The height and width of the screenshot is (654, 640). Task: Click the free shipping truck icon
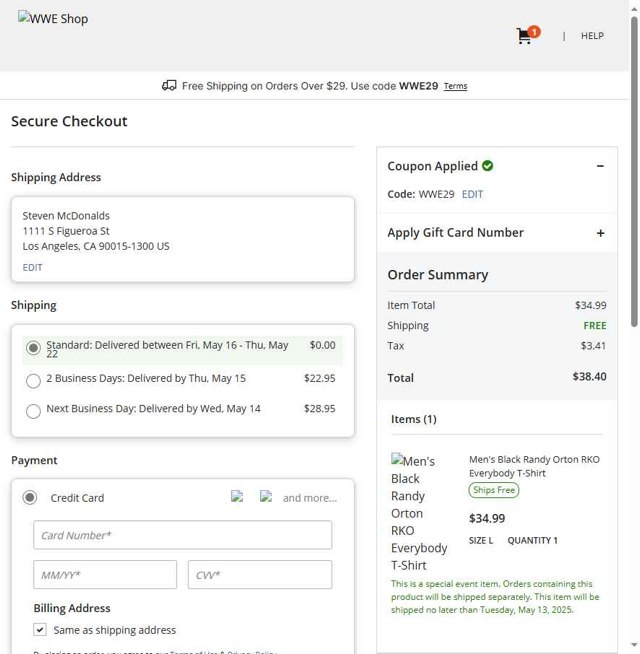coord(169,86)
